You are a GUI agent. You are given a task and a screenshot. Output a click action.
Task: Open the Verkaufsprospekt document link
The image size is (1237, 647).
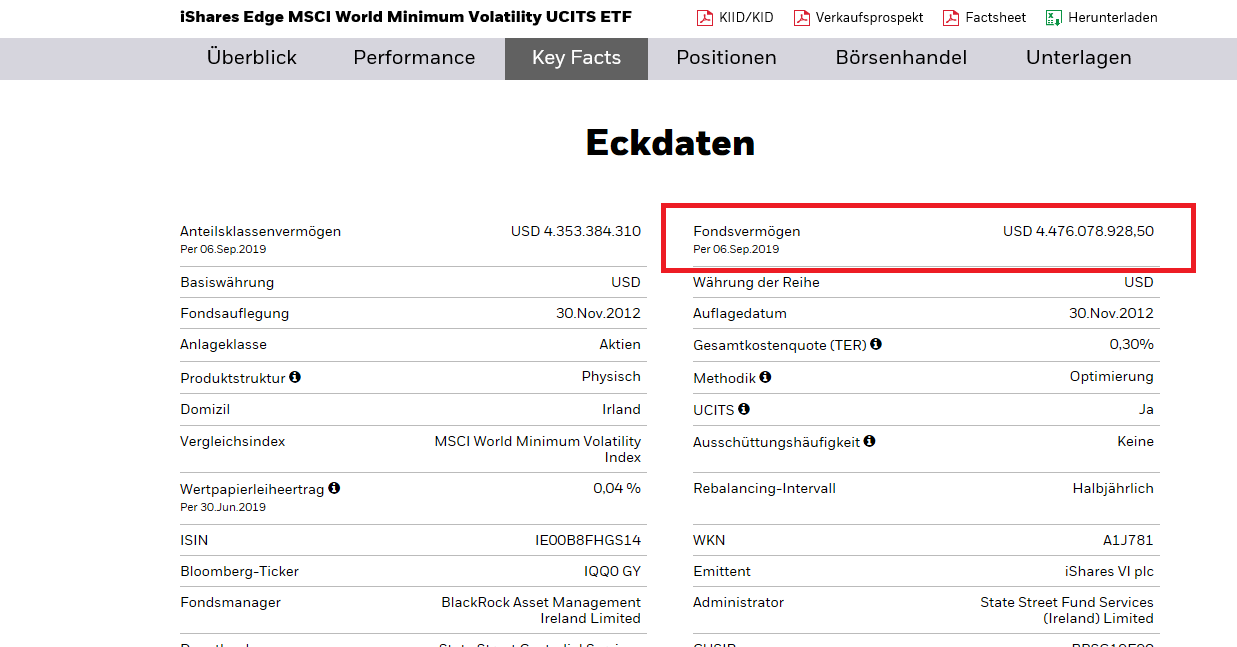point(869,18)
